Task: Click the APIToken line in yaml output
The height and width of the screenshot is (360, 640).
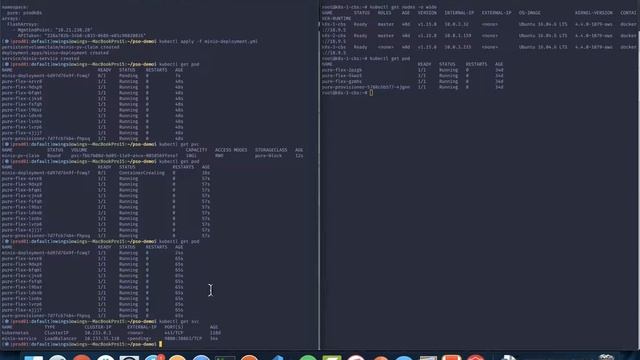Action: point(81,36)
